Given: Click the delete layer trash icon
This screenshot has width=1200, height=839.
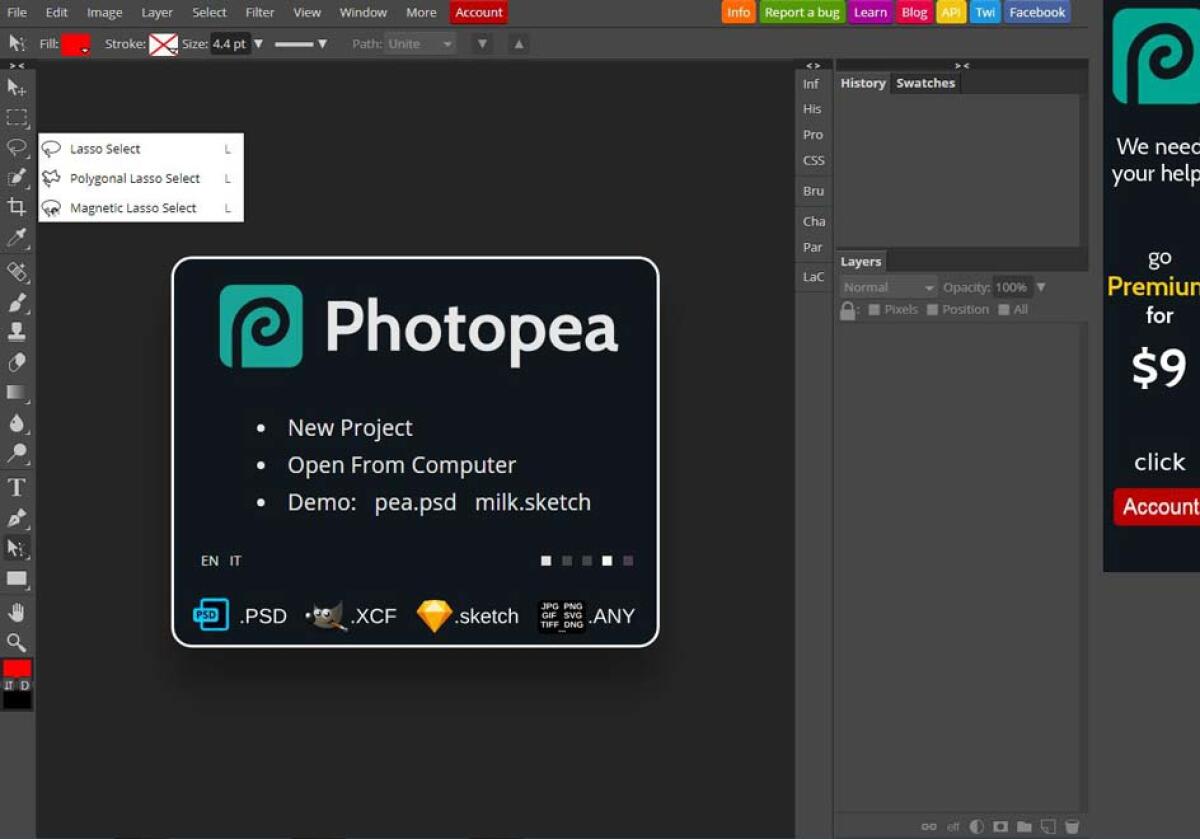Looking at the screenshot, I should [1071, 826].
